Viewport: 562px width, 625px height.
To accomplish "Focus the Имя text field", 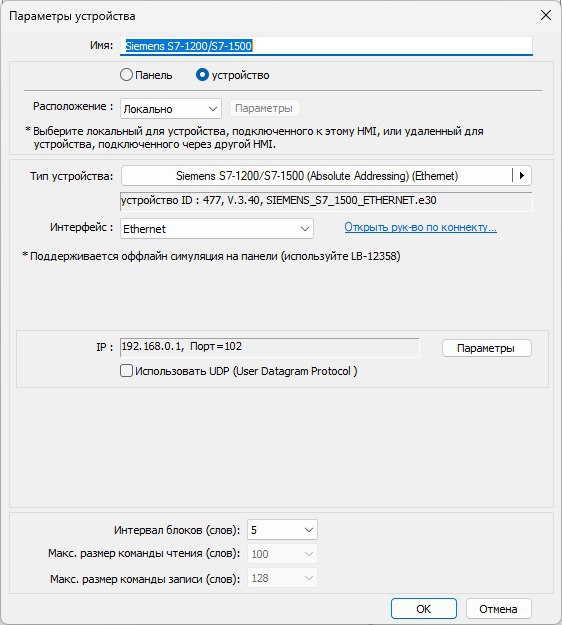I will [x=326, y=46].
